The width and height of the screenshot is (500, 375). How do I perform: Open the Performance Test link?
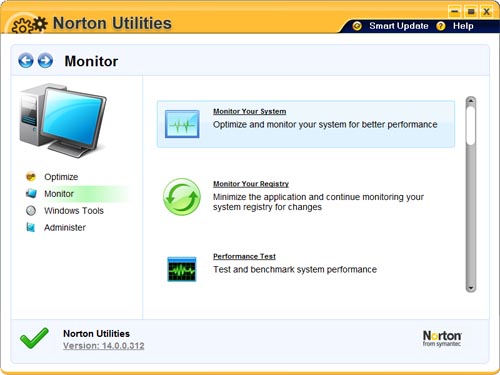[x=244, y=256]
